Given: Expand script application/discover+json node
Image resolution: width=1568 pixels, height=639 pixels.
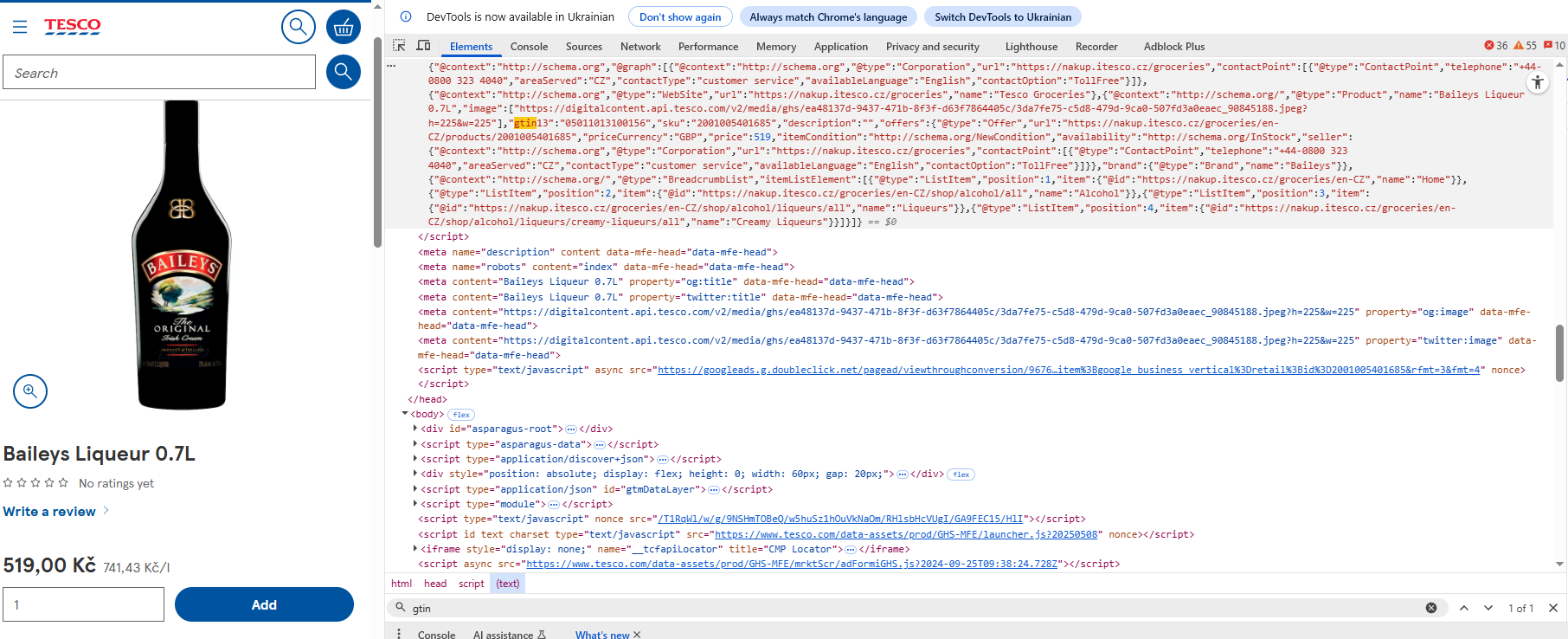Looking at the screenshot, I should coord(415,459).
